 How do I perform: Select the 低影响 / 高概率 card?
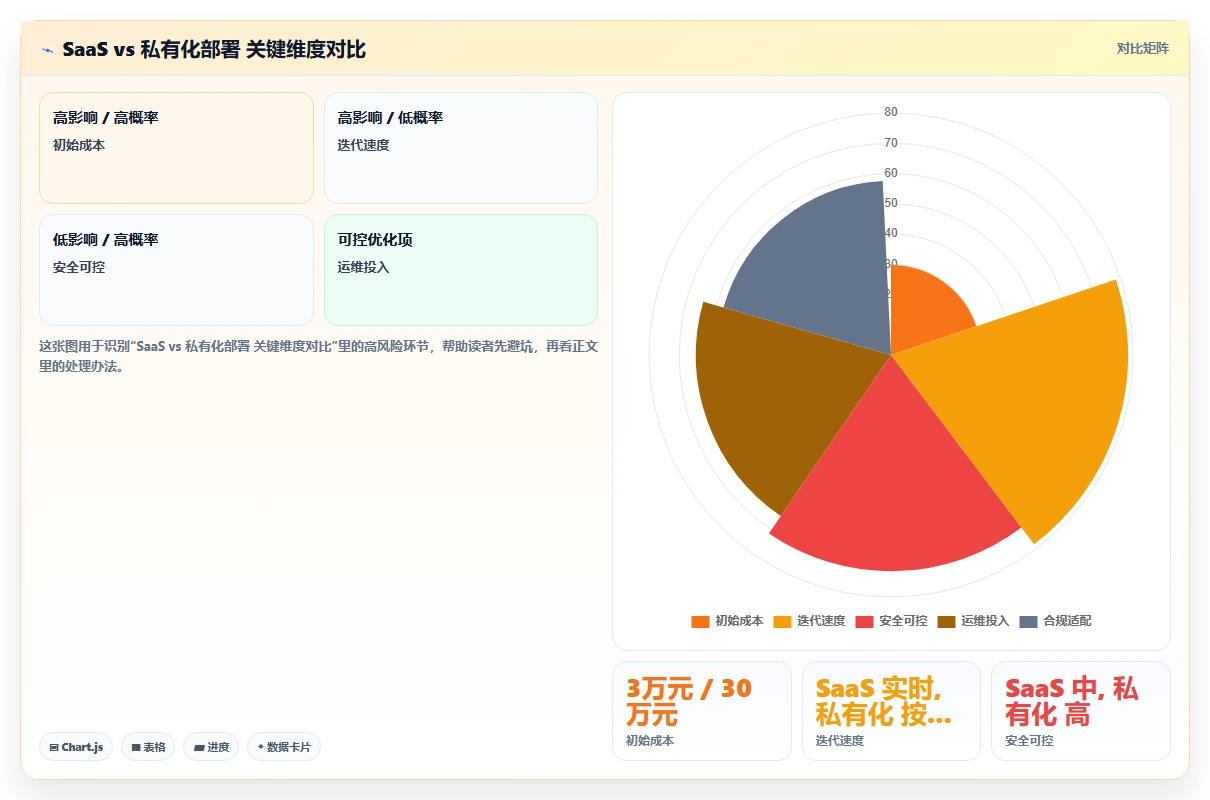tap(176, 270)
